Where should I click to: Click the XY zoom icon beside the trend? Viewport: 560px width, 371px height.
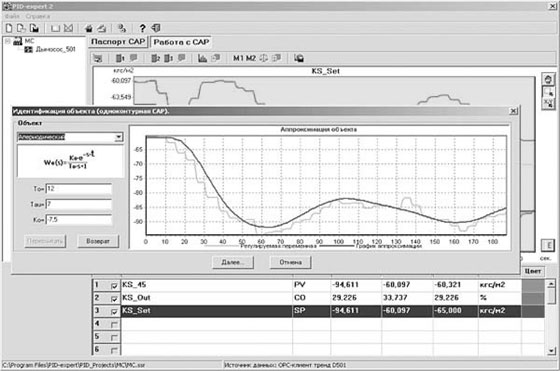548,104
